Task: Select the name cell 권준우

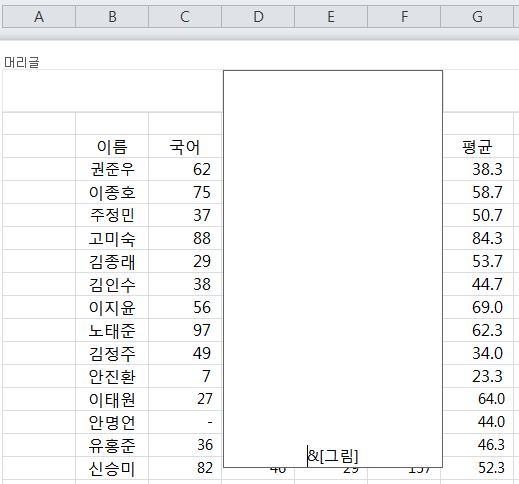Action: point(112,169)
